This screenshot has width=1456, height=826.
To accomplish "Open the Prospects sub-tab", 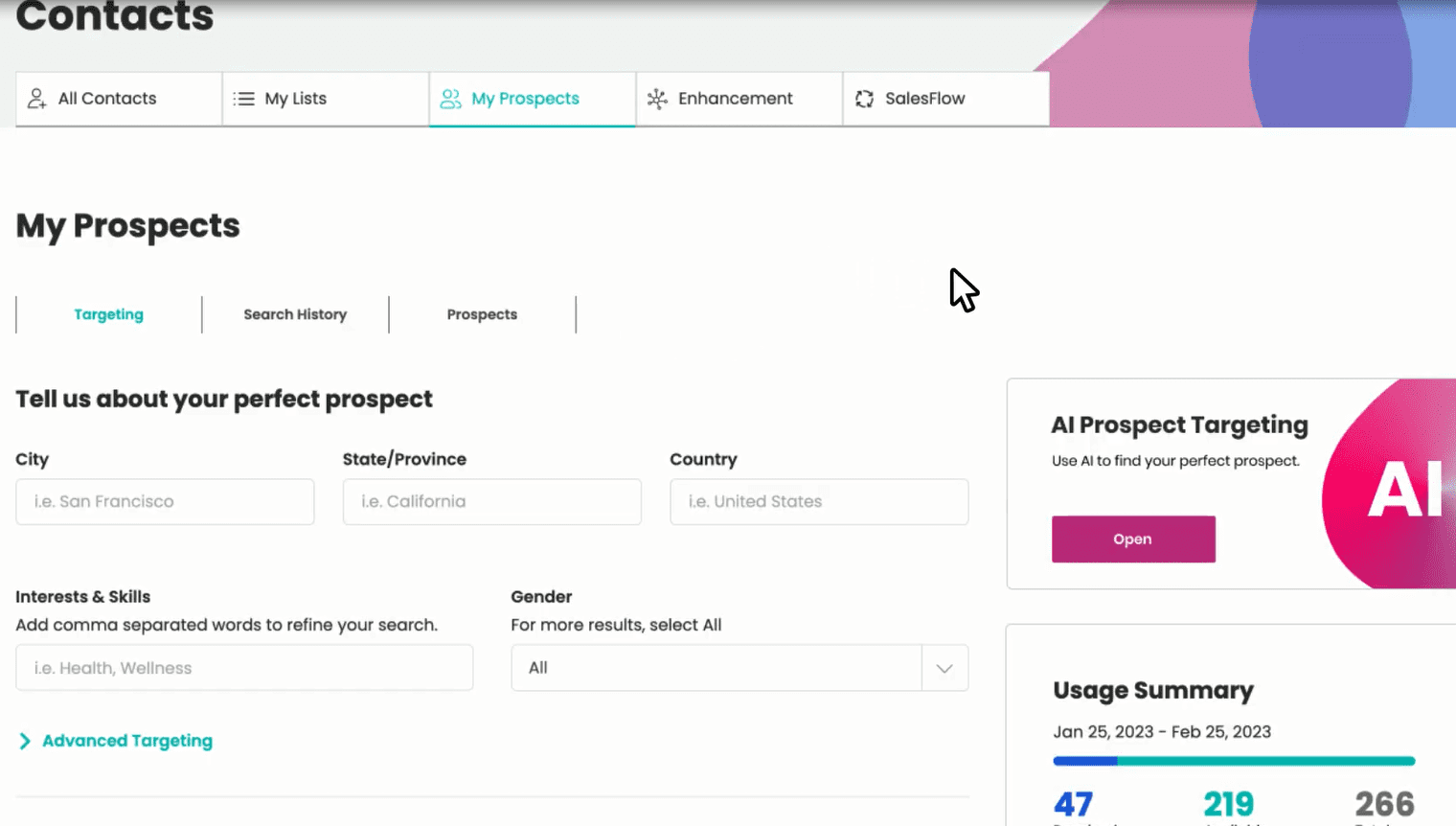I will point(482,314).
